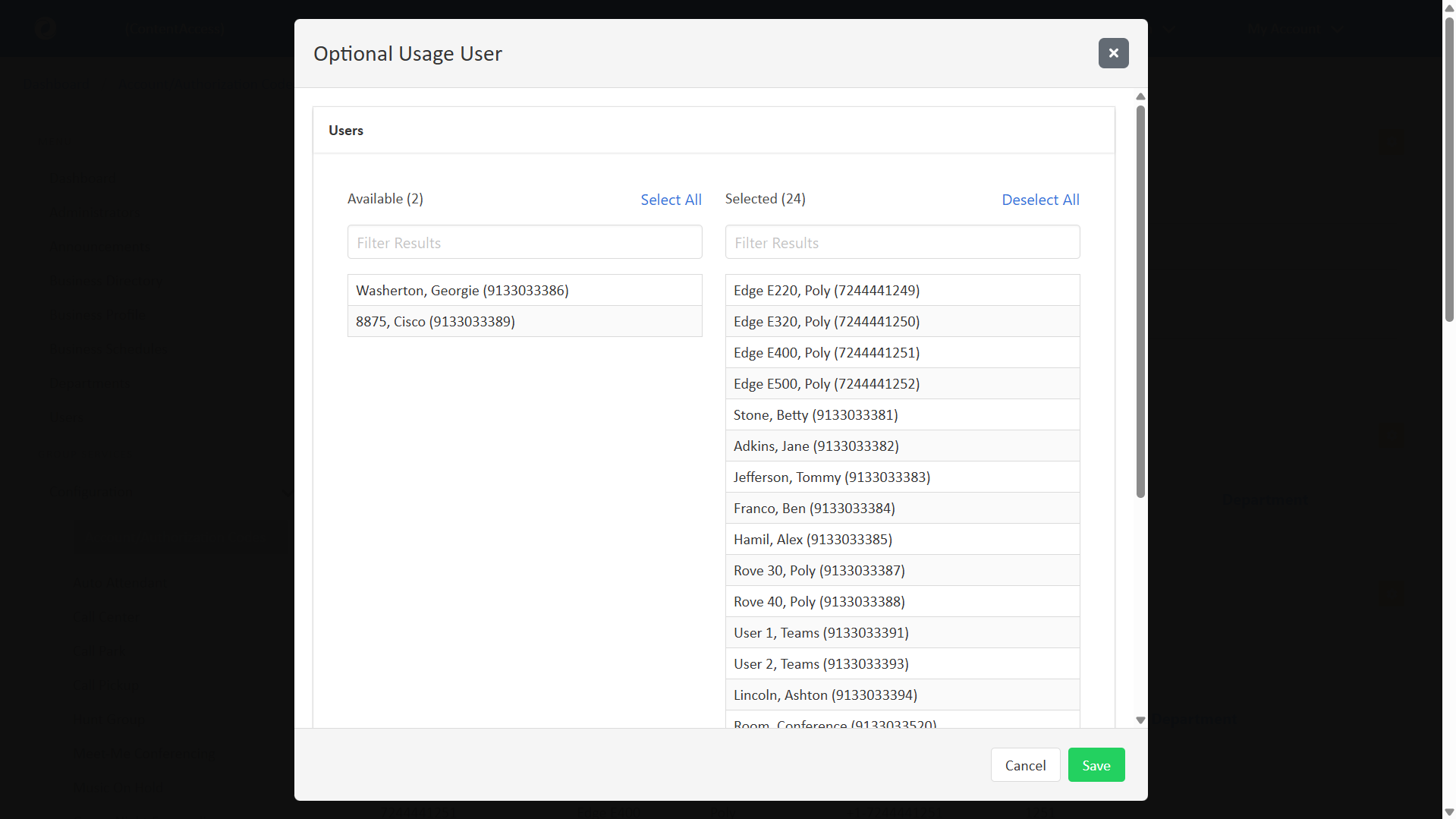Focus the Selected users filter field
Viewport: 1456px width, 819px height.
902,242
